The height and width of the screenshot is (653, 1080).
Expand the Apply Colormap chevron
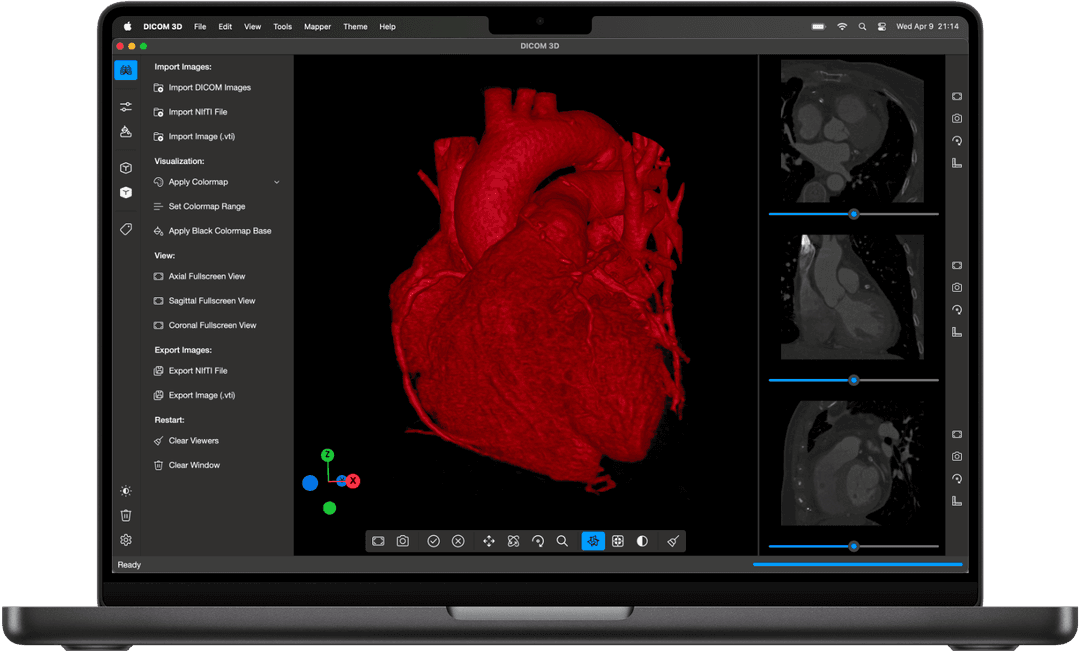[x=277, y=183]
